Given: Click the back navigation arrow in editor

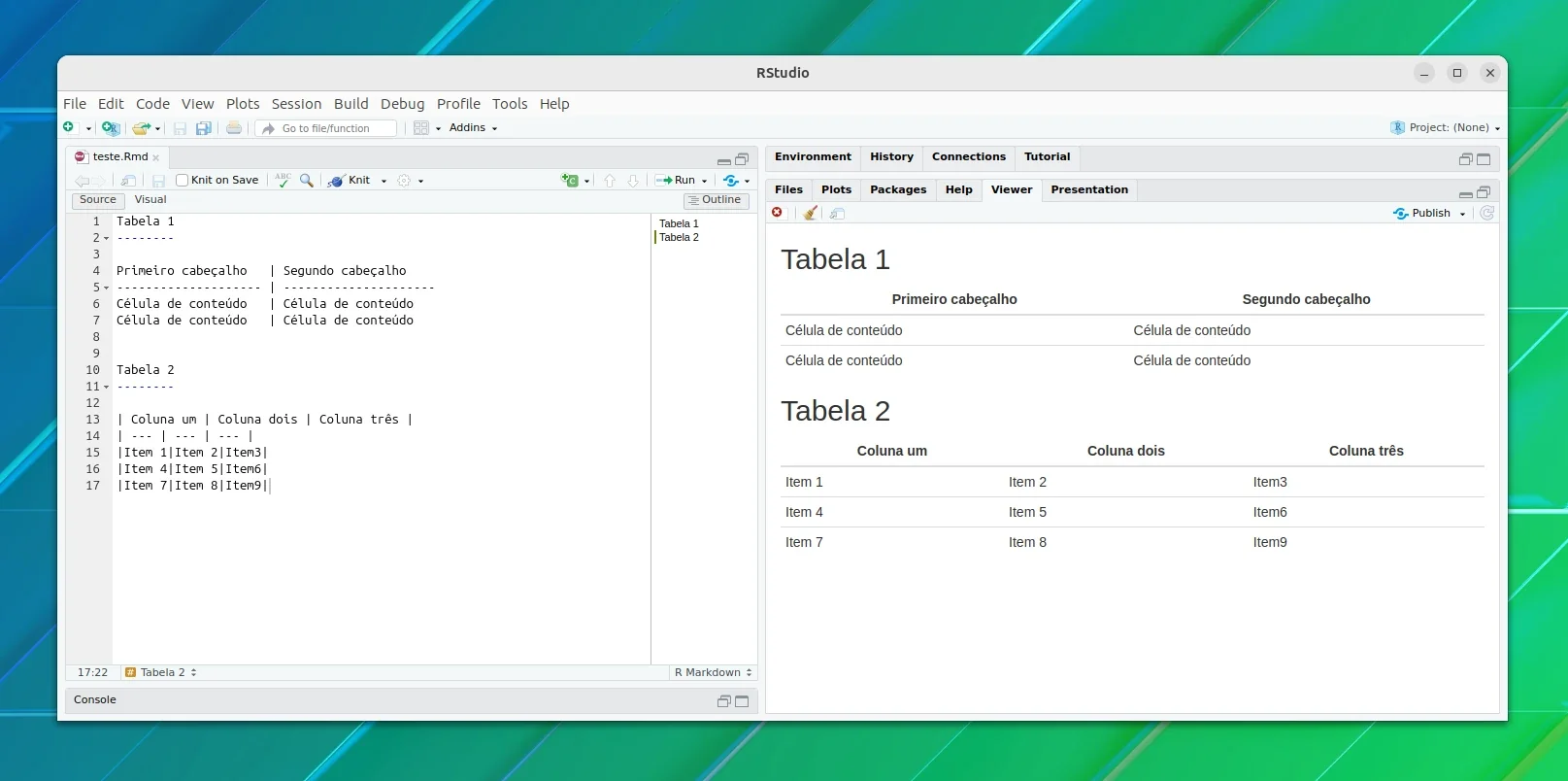Looking at the screenshot, I should tap(82, 181).
